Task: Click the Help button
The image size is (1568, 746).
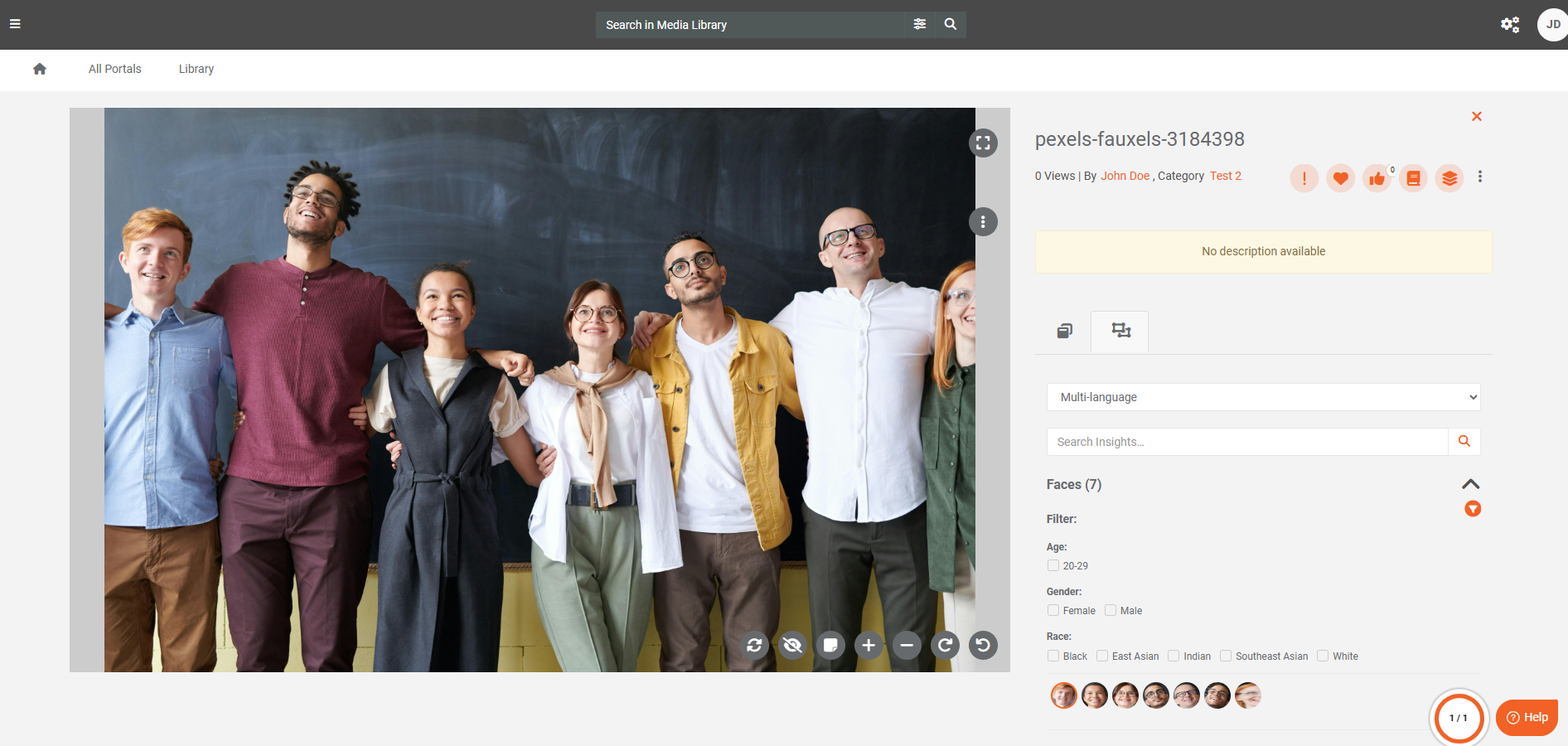Action: click(1527, 717)
